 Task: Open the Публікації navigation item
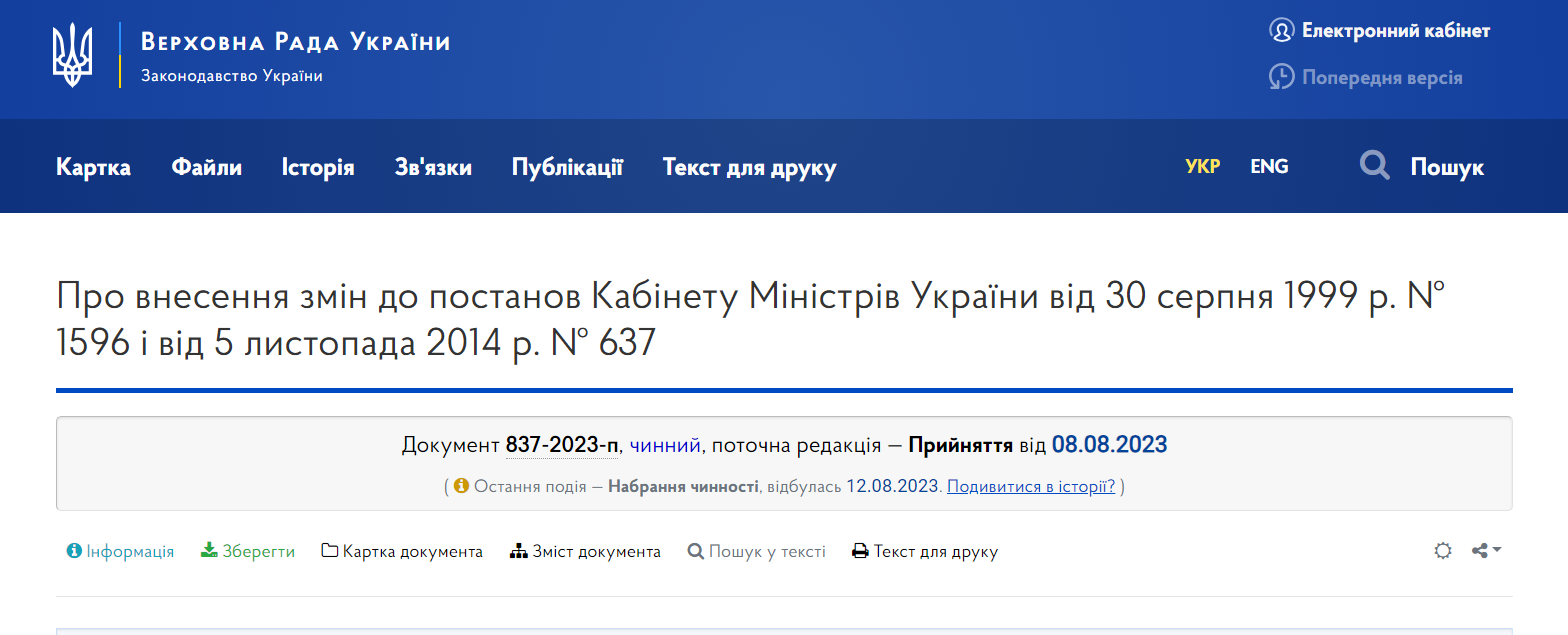pyautogui.click(x=567, y=167)
